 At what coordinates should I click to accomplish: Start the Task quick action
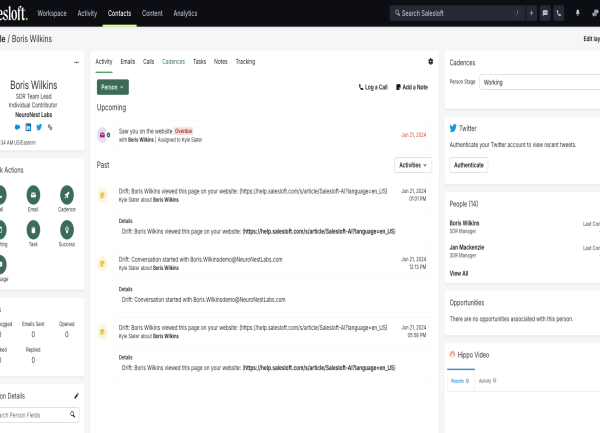coord(33,230)
